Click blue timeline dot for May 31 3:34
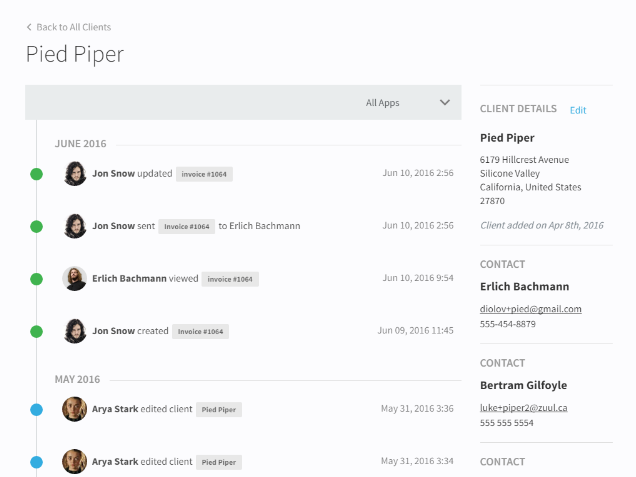This screenshot has height=477, width=636. click(37, 462)
